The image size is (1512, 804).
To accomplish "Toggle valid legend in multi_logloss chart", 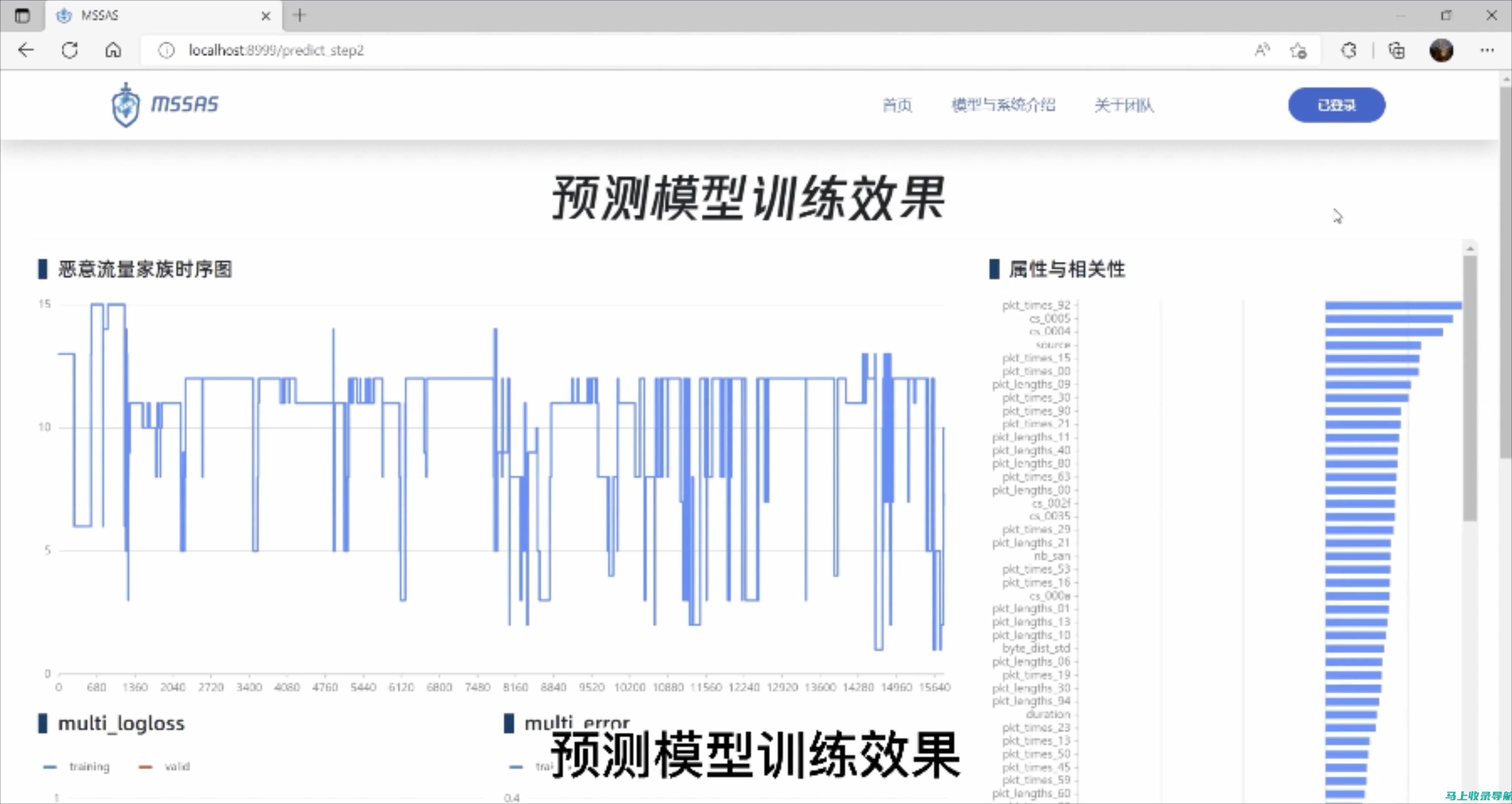I will tap(164, 766).
